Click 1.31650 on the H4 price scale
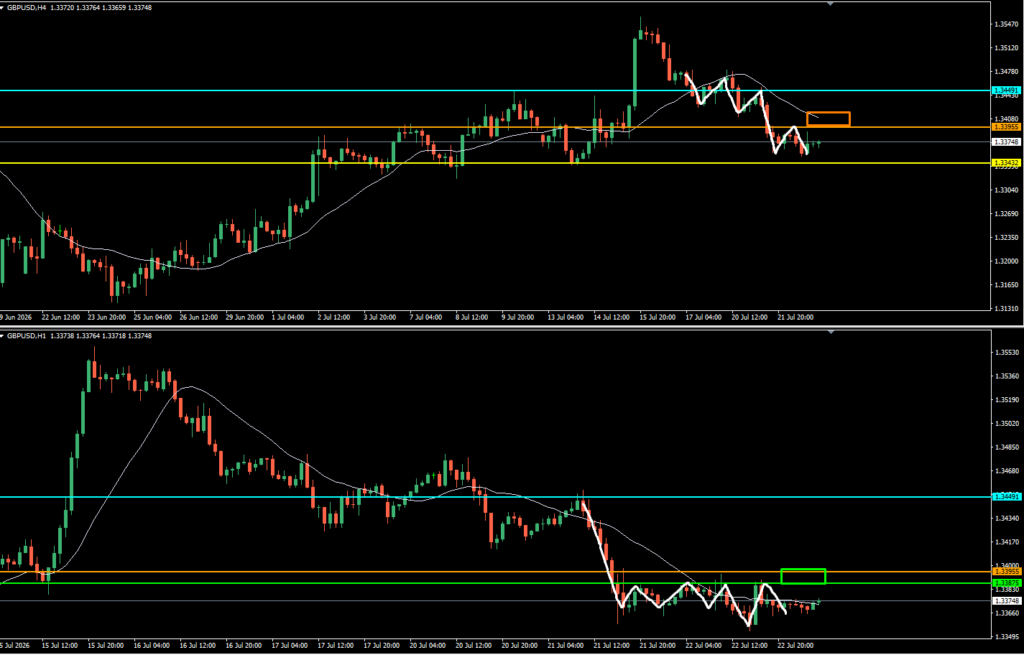 (x=1006, y=285)
